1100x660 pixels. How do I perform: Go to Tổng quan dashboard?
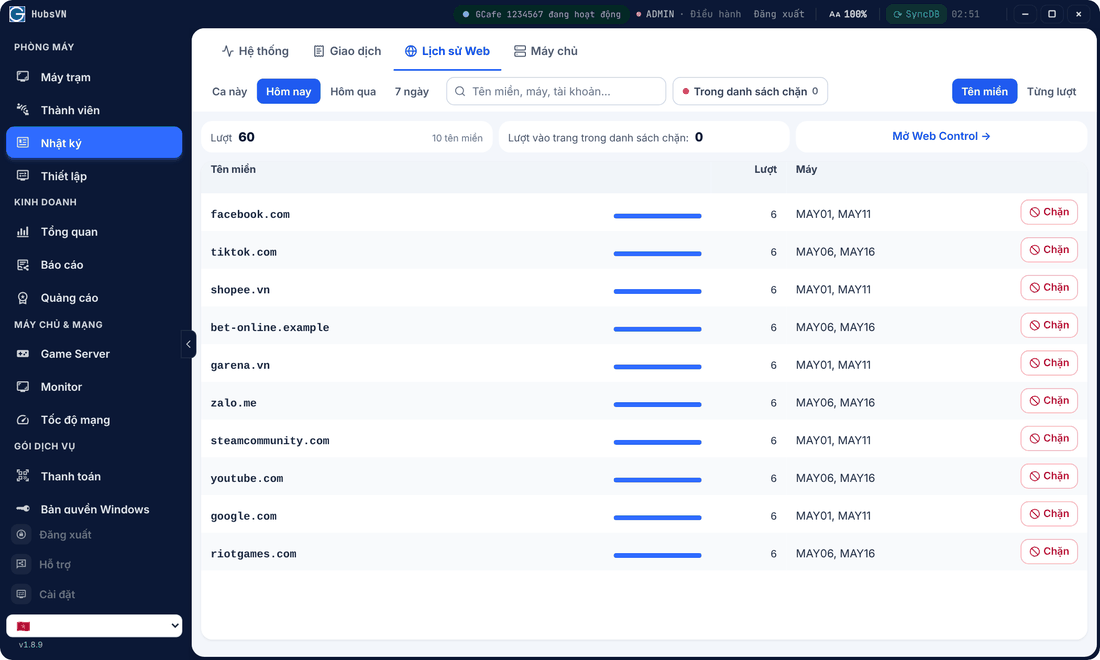pyautogui.click(x=94, y=232)
